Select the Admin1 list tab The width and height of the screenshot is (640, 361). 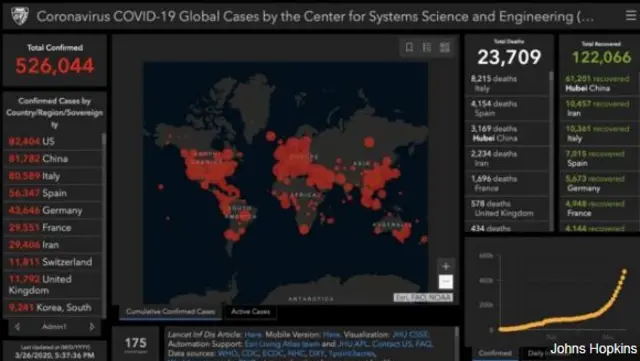54,327
